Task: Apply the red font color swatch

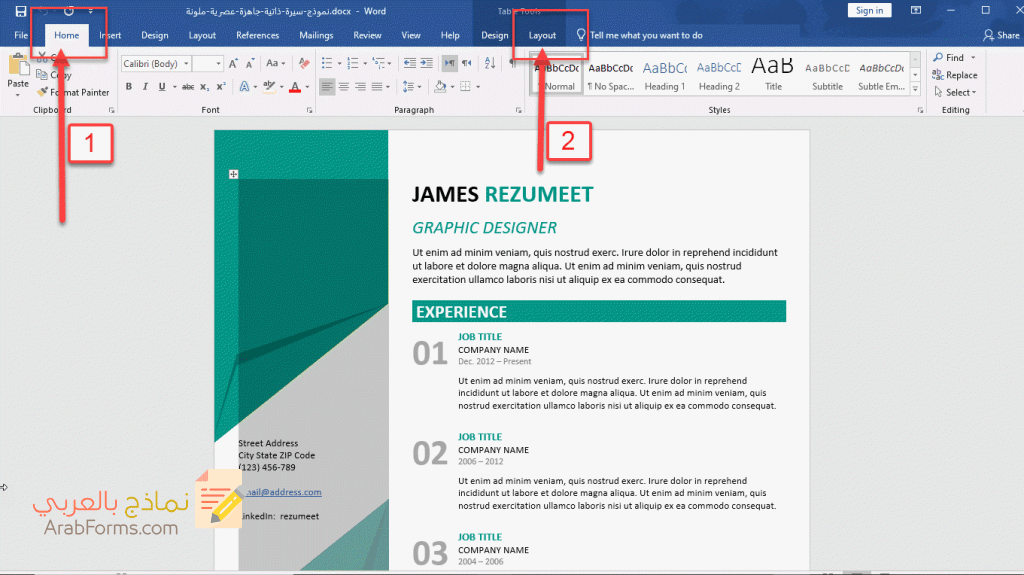Action: point(295,86)
